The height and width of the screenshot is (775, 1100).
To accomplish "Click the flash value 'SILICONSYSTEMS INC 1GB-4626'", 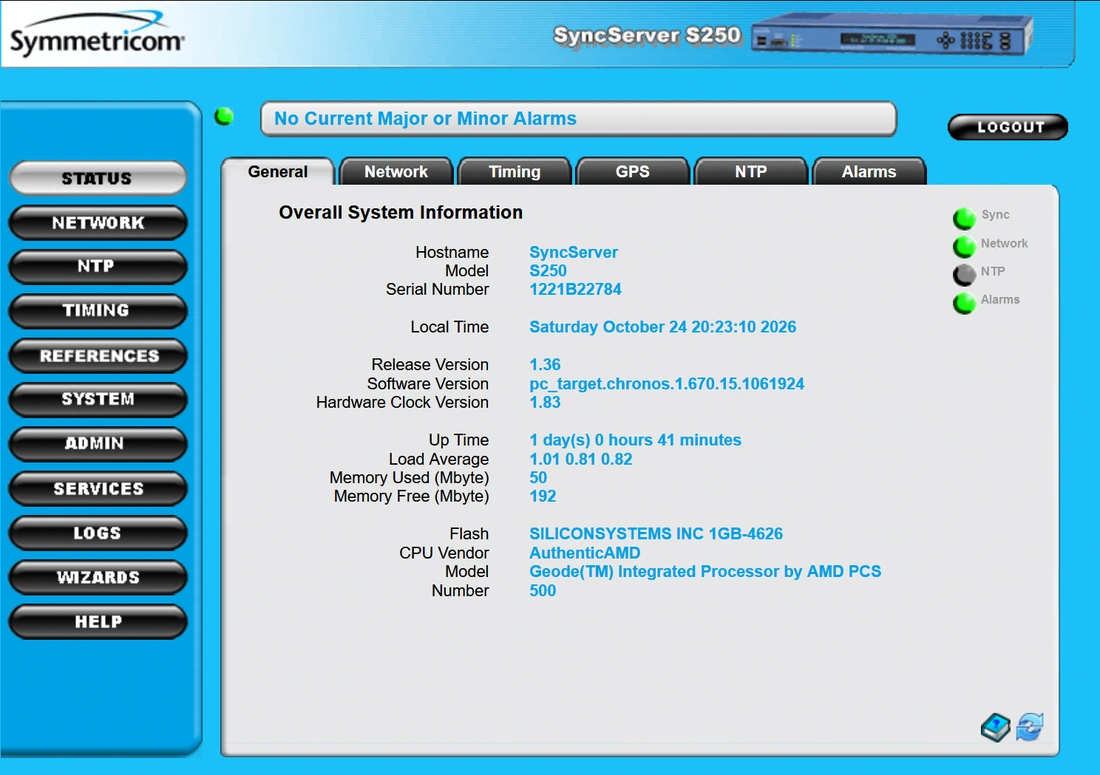I will point(656,534).
